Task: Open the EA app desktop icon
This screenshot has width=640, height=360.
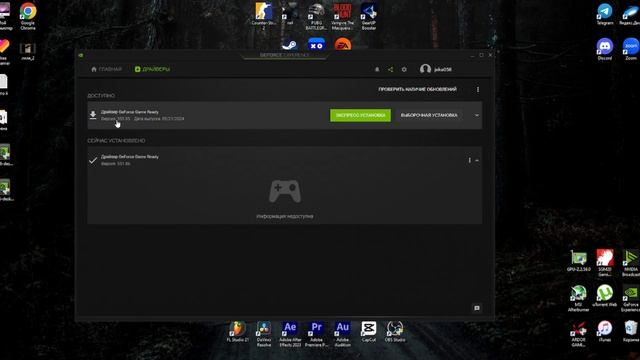Action: [343, 44]
